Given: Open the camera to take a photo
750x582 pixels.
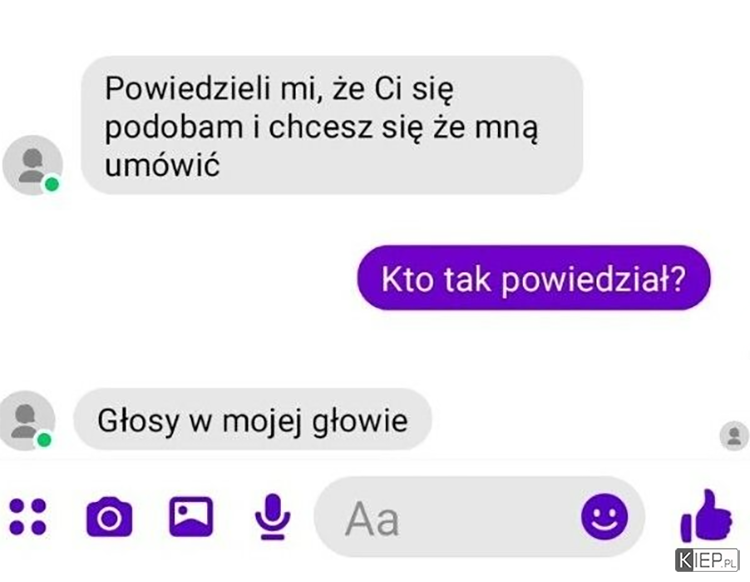Looking at the screenshot, I should [110, 517].
